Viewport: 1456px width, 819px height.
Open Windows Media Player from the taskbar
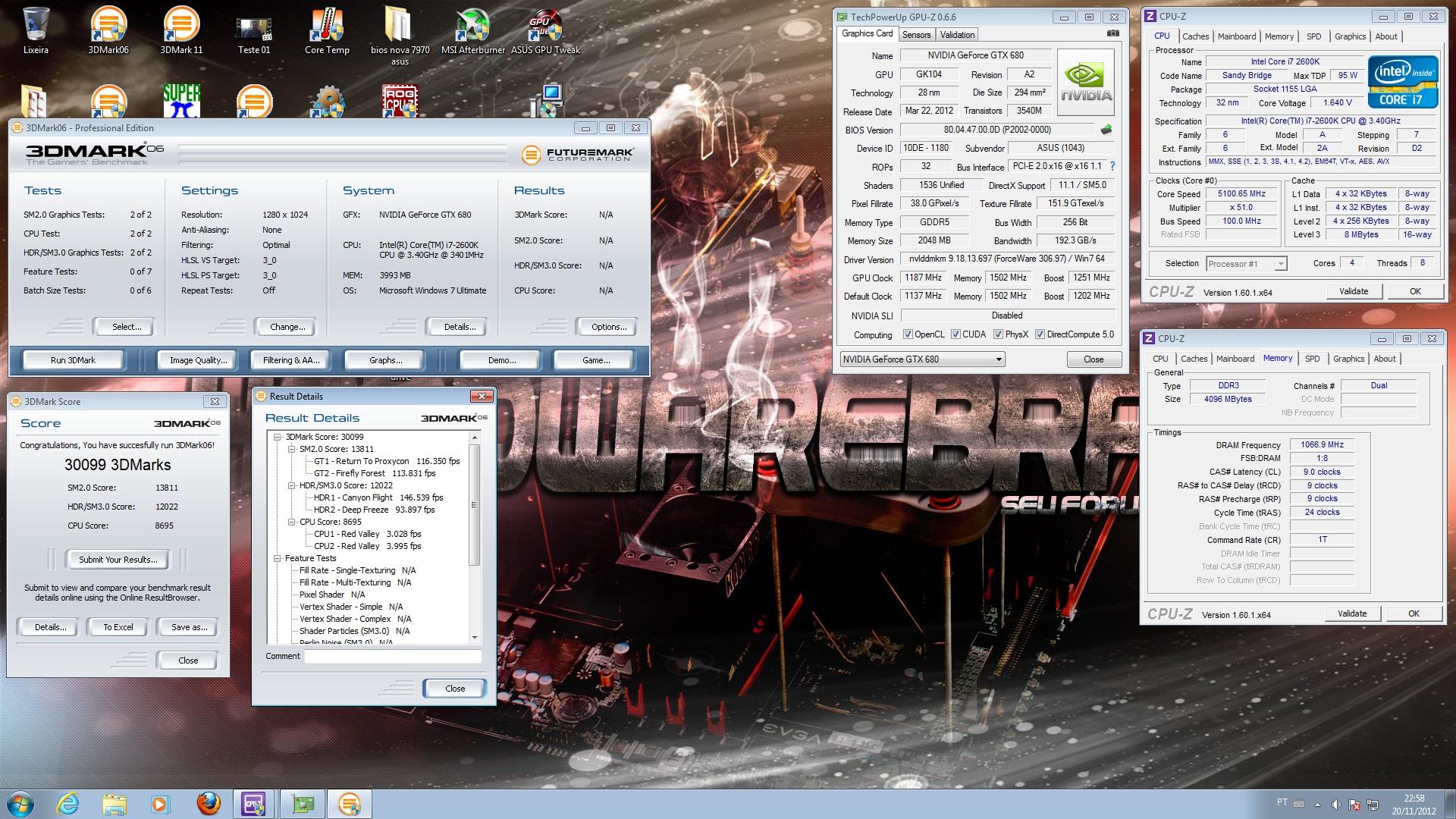coord(160,804)
